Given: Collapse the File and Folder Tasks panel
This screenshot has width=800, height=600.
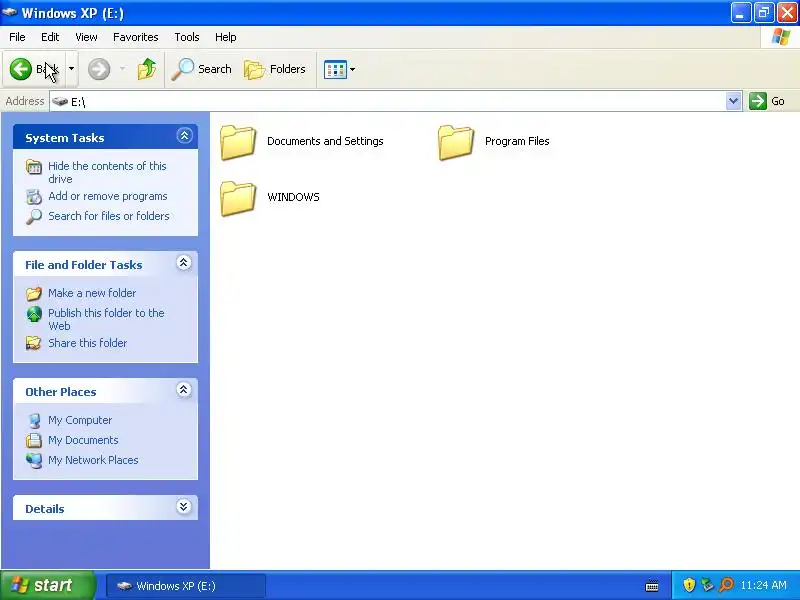Looking at the screenshot, I should 184,263.
